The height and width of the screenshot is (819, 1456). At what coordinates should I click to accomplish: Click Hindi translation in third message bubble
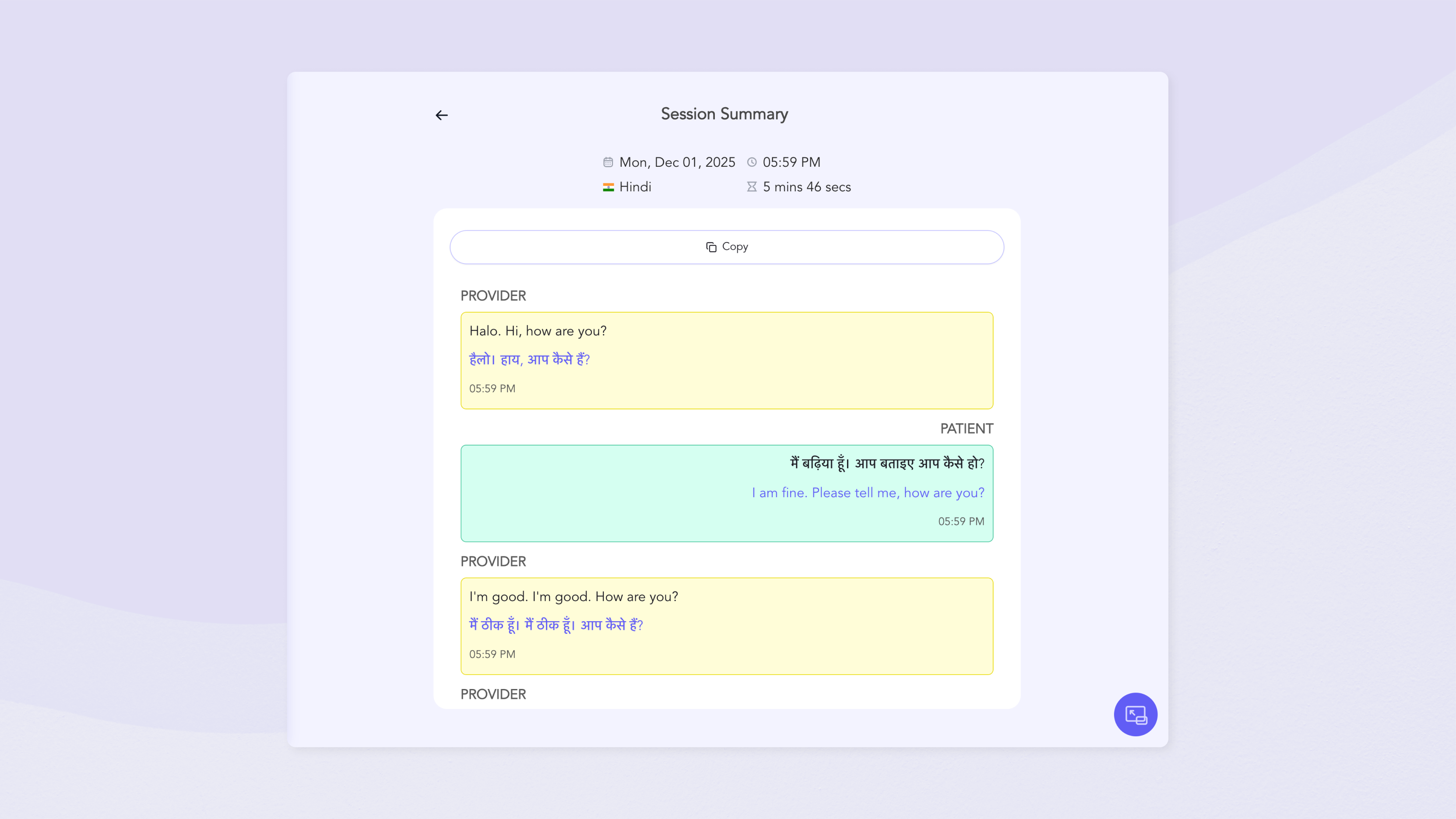tap(556, 625)
